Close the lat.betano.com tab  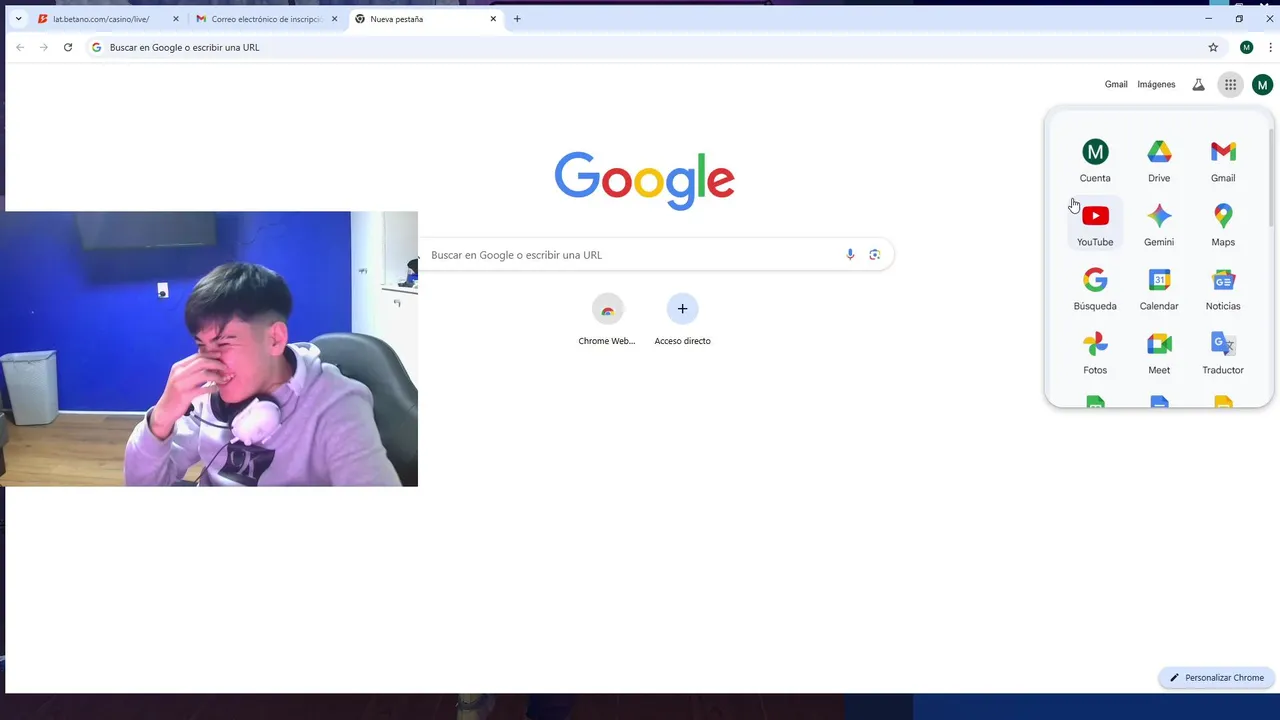pyautogui.click(x=176, y=19)
